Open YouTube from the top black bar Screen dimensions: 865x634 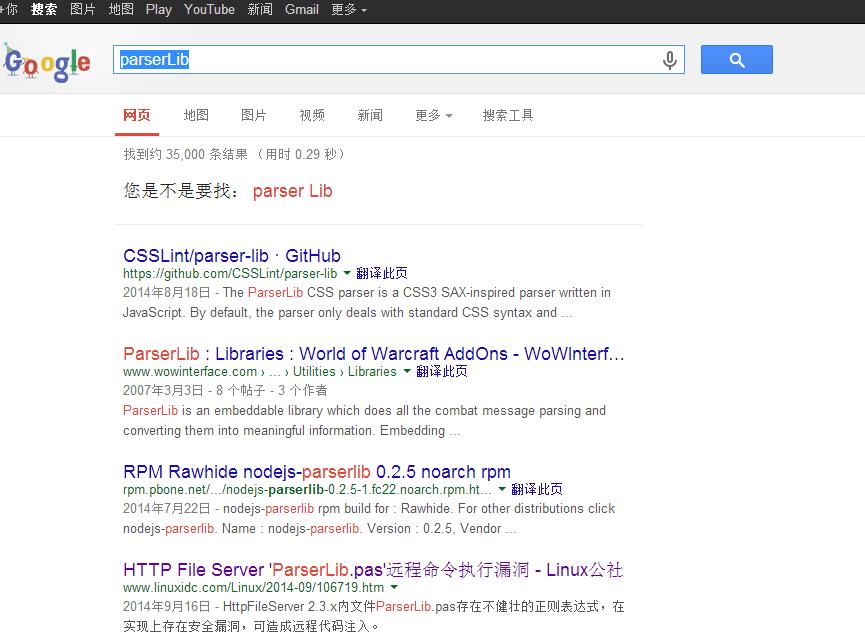pos(209,10)
